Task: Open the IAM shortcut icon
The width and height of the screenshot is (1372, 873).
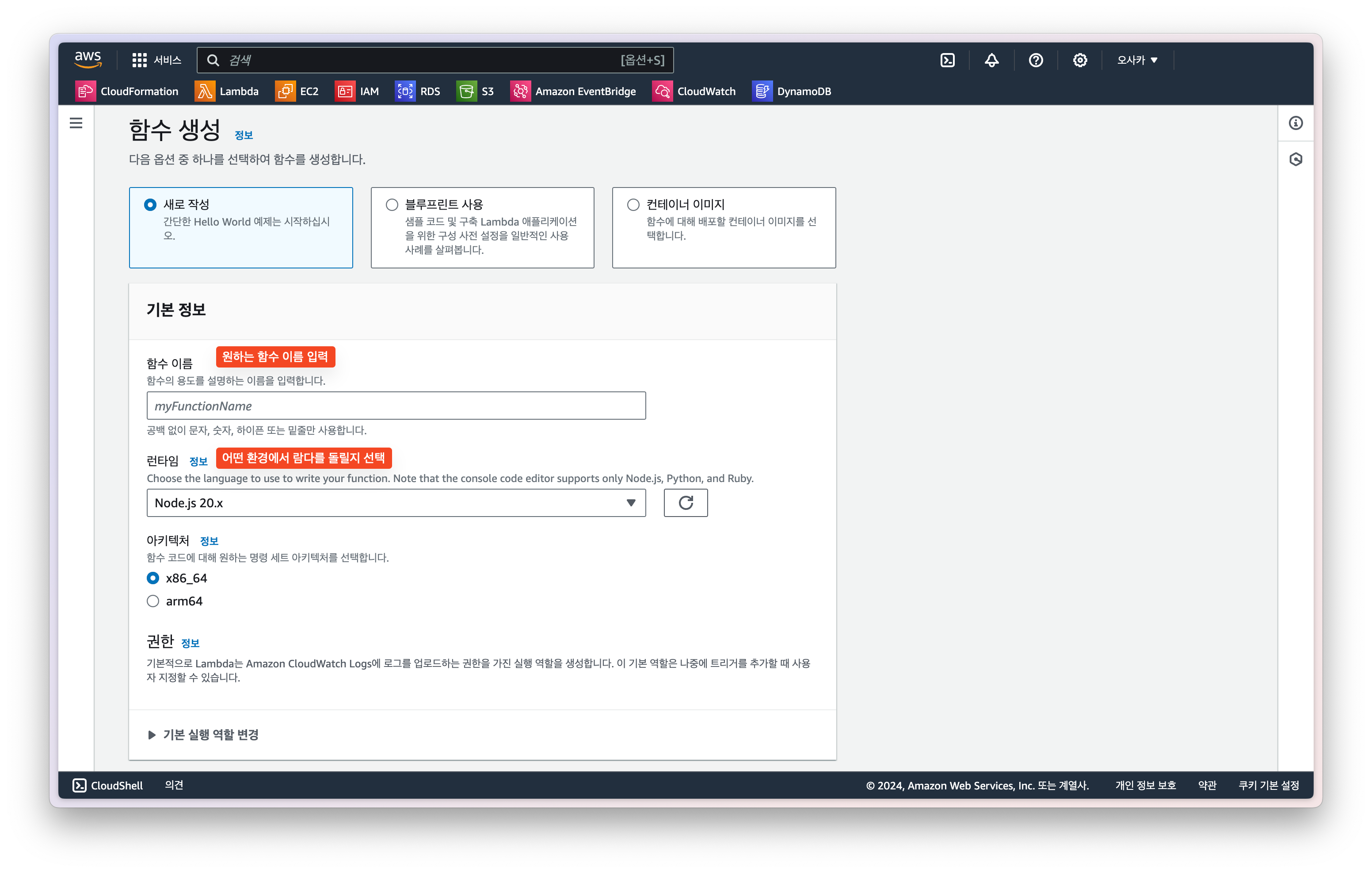Action: coord(345,91)
